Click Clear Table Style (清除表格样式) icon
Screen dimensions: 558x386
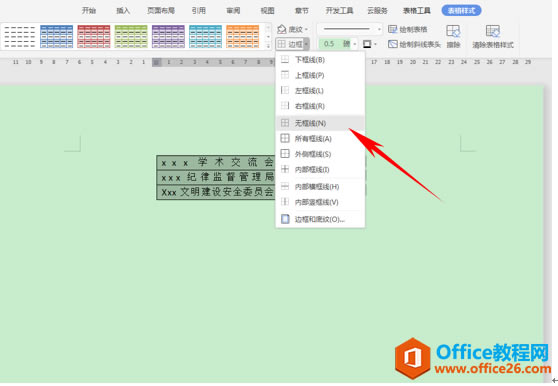[x=493, y=36]
